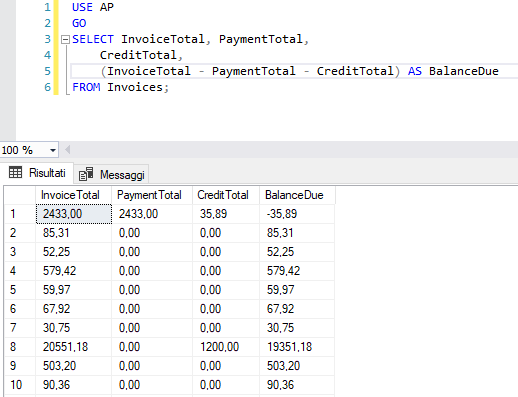Select the InvoiceTotal column header
This screenshot has width=518, height=397.
(73, 195)
